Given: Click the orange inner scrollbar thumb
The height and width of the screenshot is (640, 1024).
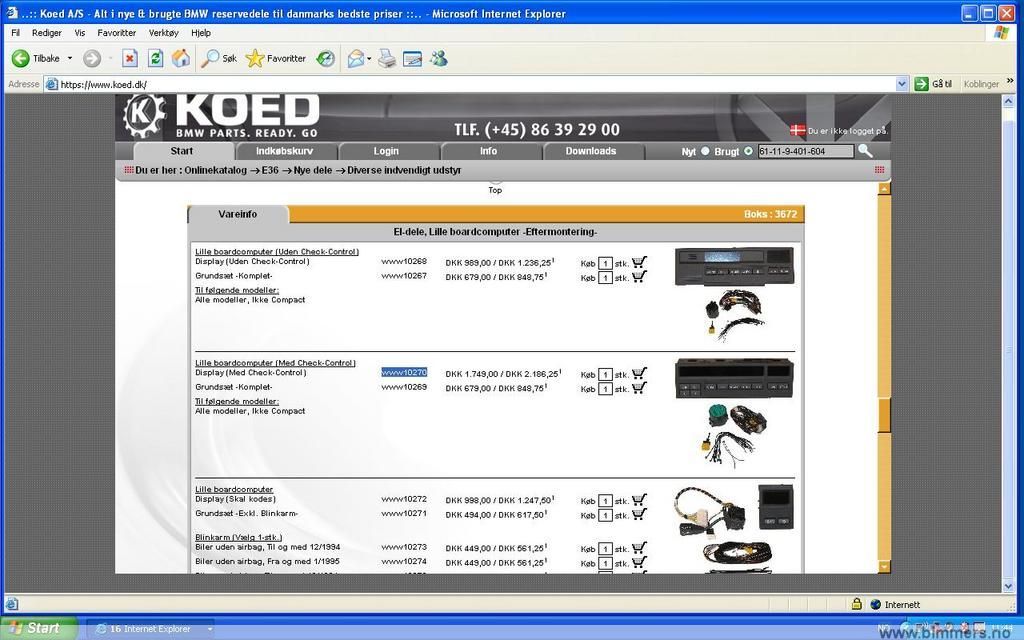Looking at the screenshot, I should tap(884, 415).
